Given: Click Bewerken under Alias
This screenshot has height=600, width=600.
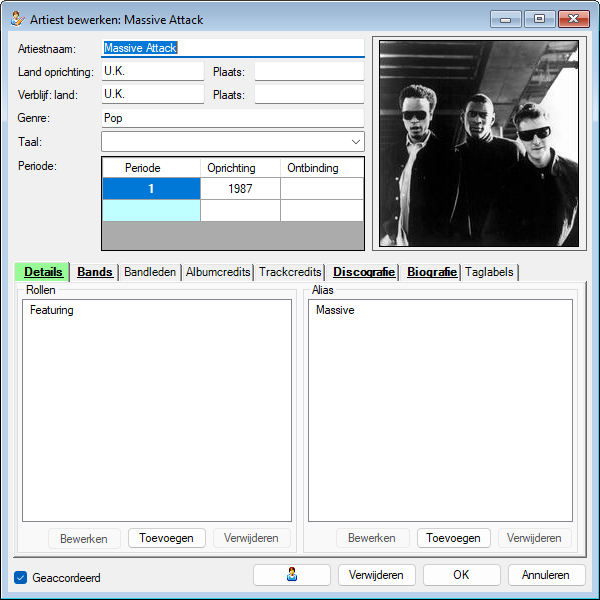Looking at the screenshot, I should tap(372, 538).
